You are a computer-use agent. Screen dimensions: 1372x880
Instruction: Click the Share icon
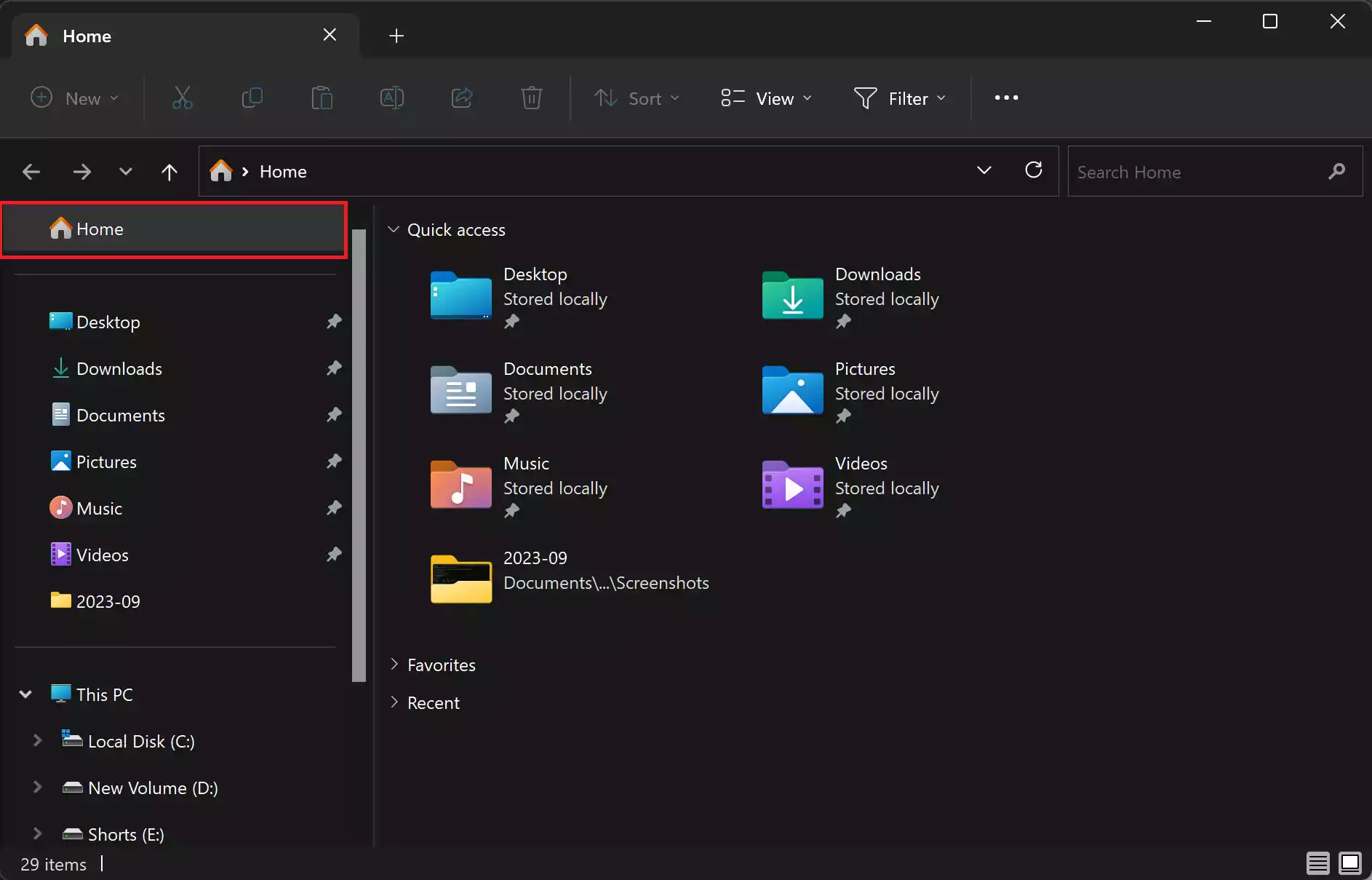point(461,98)
